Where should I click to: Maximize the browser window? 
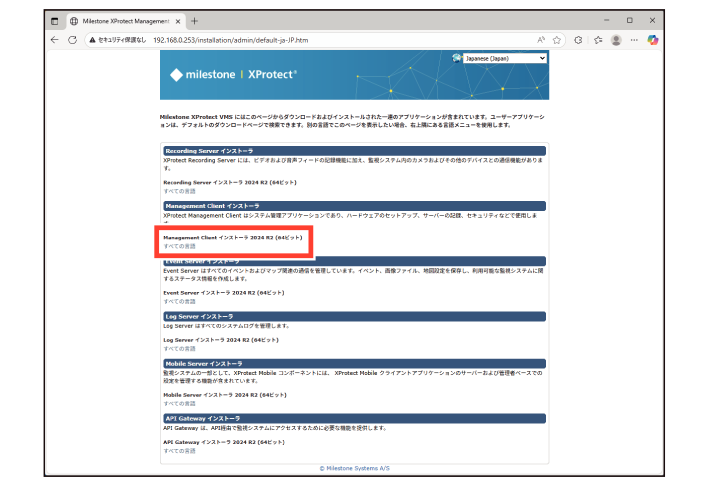629,20
